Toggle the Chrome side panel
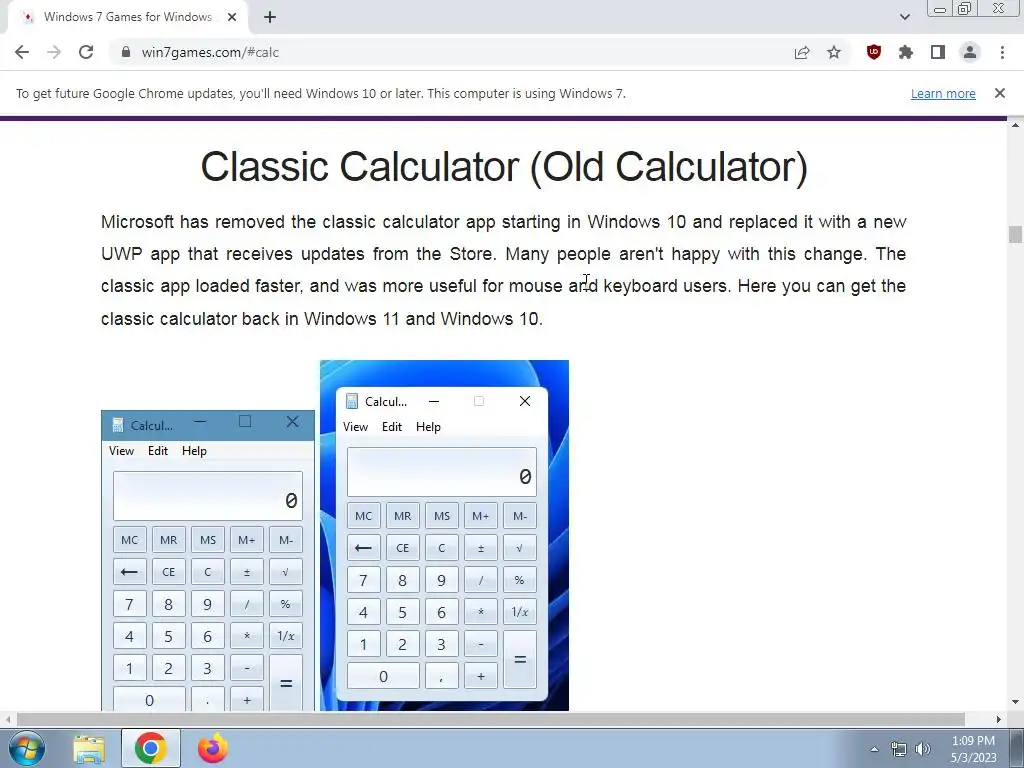Image resolution: width=1024 pixels, height=768 pixels. pyautogui.click(x=938, y=52)
